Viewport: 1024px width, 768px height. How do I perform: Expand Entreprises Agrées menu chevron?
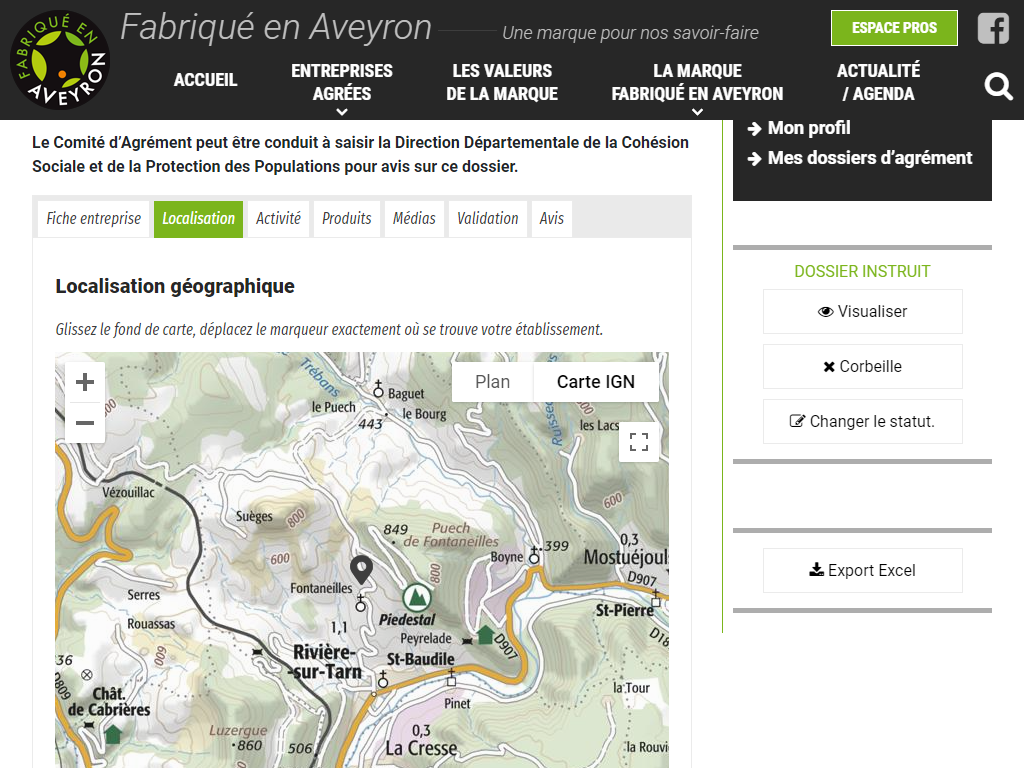pyautogui.click(x=342, y=112)
